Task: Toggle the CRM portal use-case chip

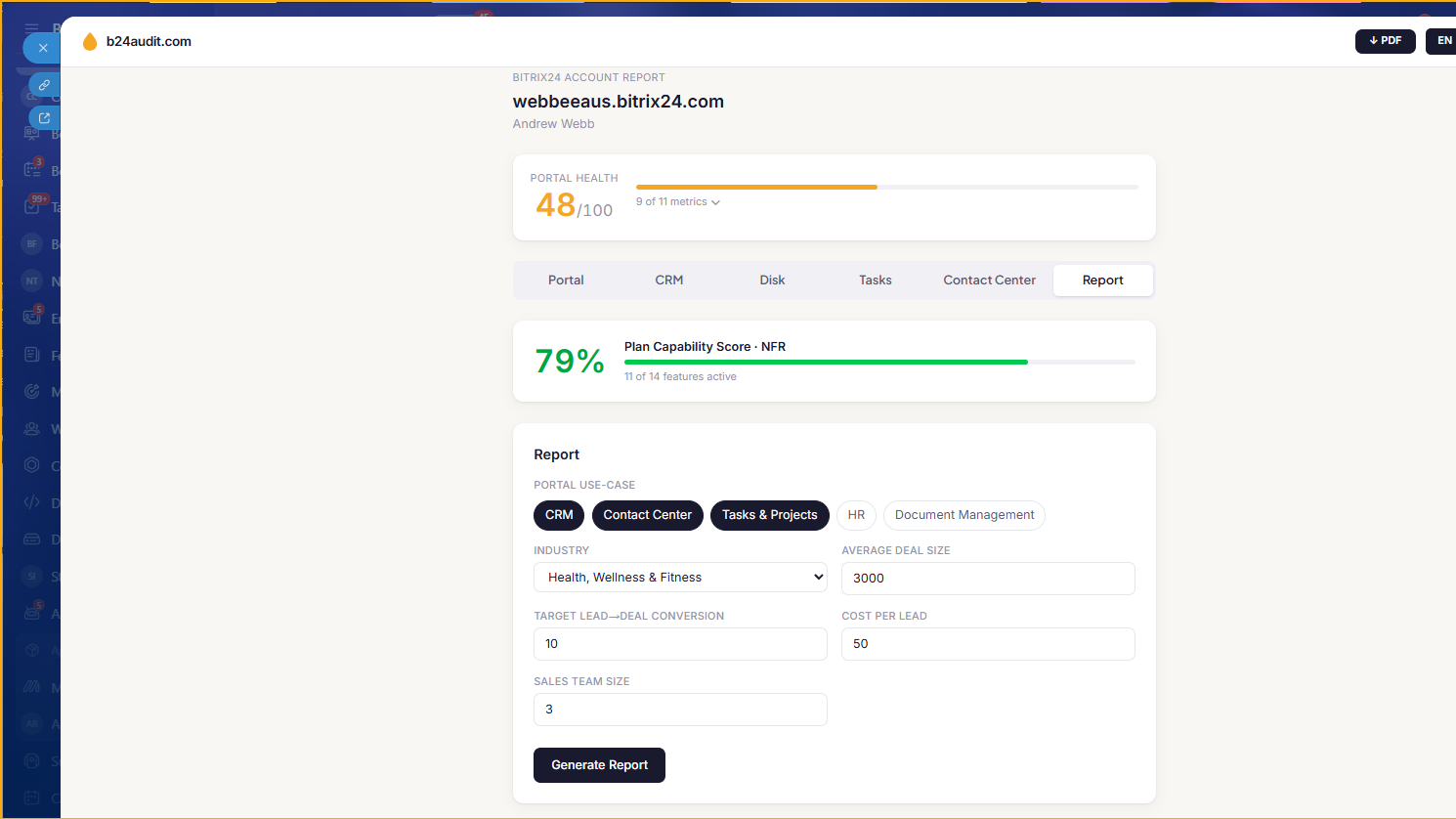Action: [559, 515]
